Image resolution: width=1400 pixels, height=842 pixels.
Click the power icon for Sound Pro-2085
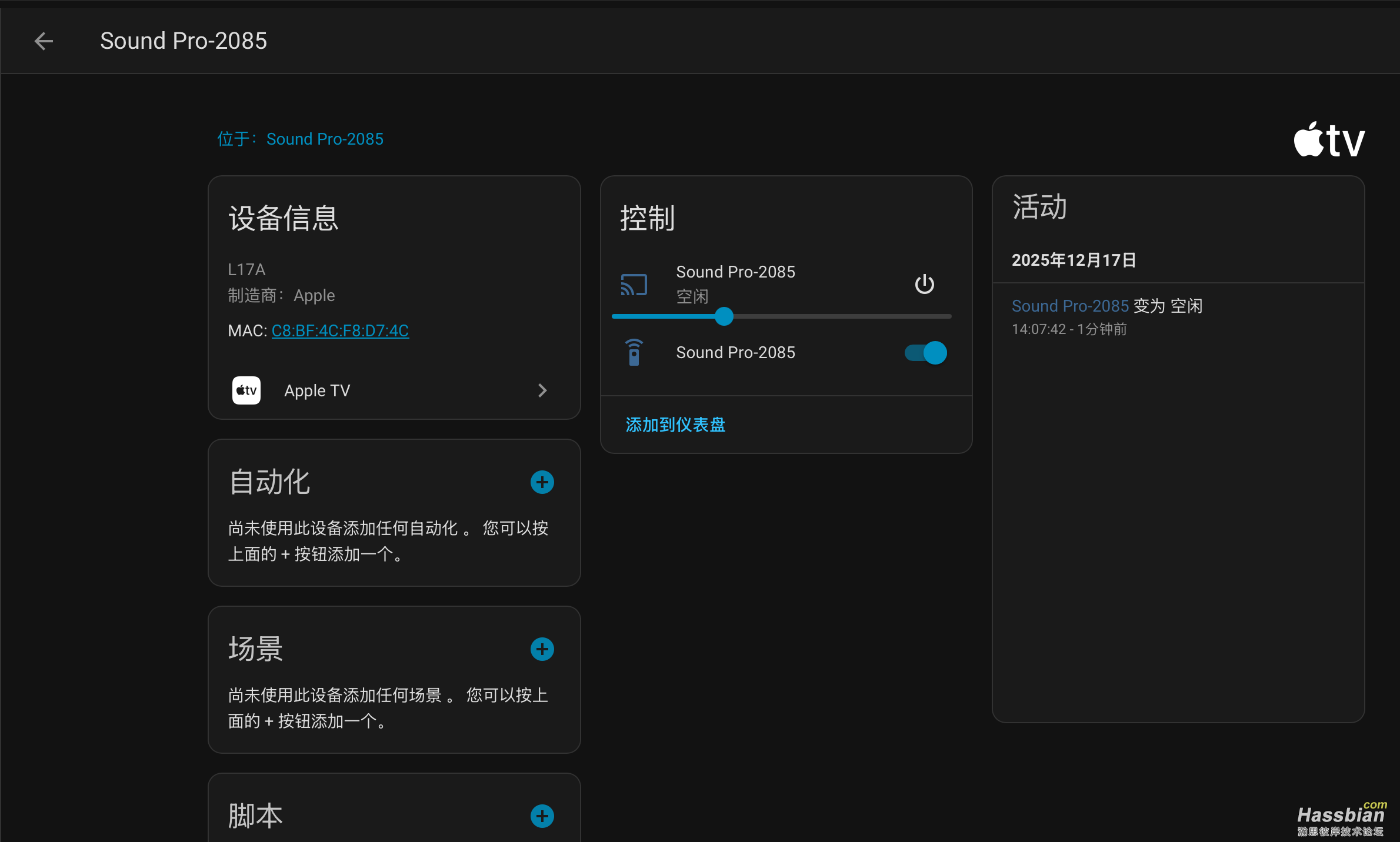(x=924, y=284)
